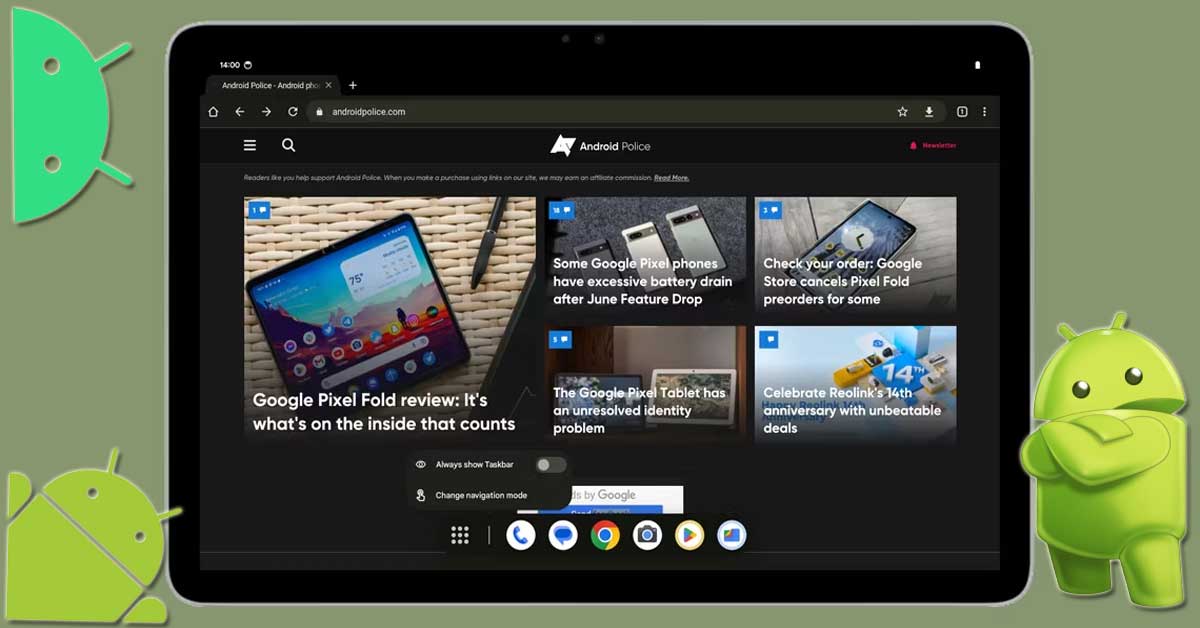Image resolution: width=1200 pixels, height=628 pixels.
Task: Open the app drawer from the taskbar
Action: tap(459, 535)
